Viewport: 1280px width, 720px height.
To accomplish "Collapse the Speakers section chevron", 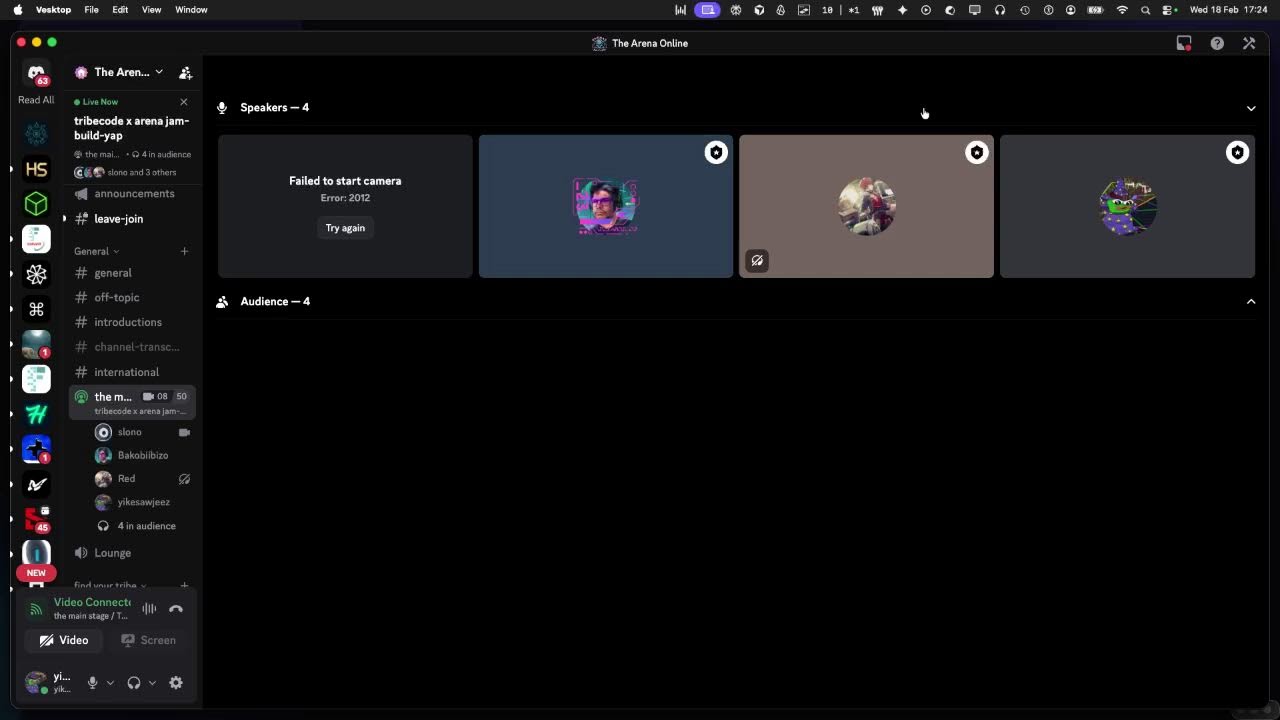I will [x=1251, y=108].
